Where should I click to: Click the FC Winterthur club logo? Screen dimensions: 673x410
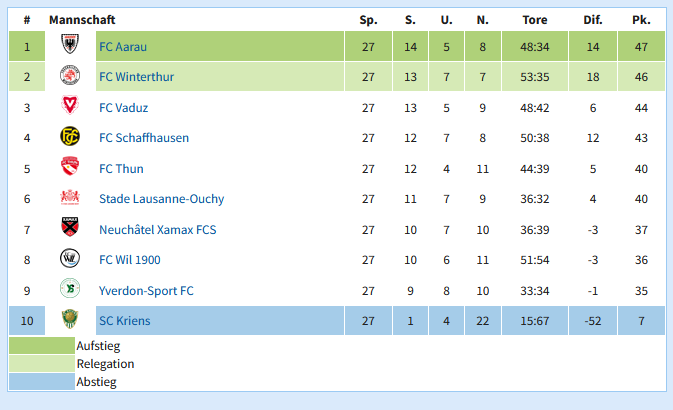(x=70, y=75)
